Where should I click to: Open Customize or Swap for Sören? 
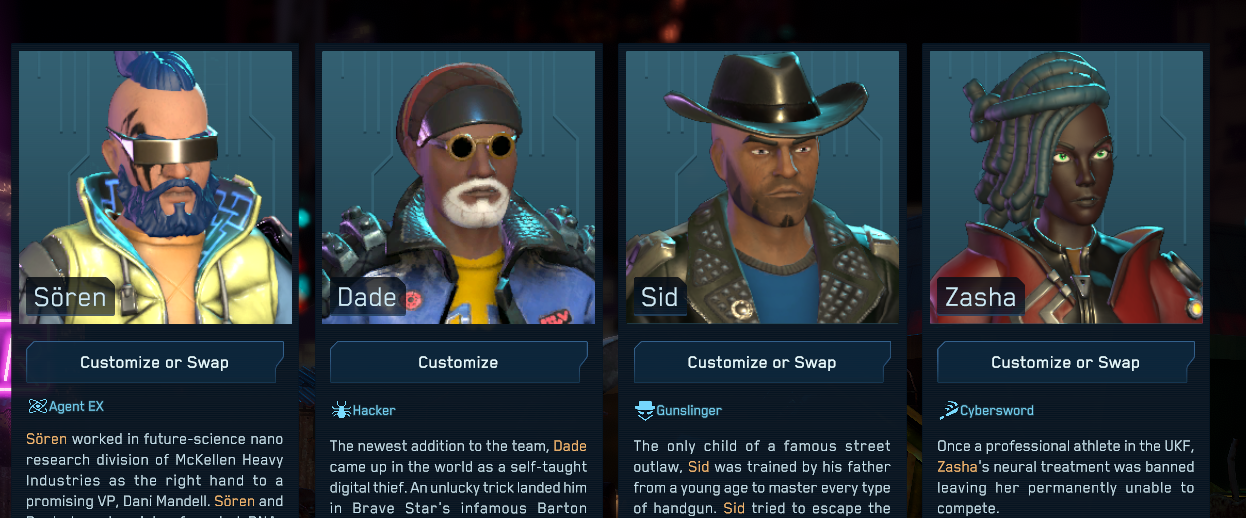tap(155, 362)
